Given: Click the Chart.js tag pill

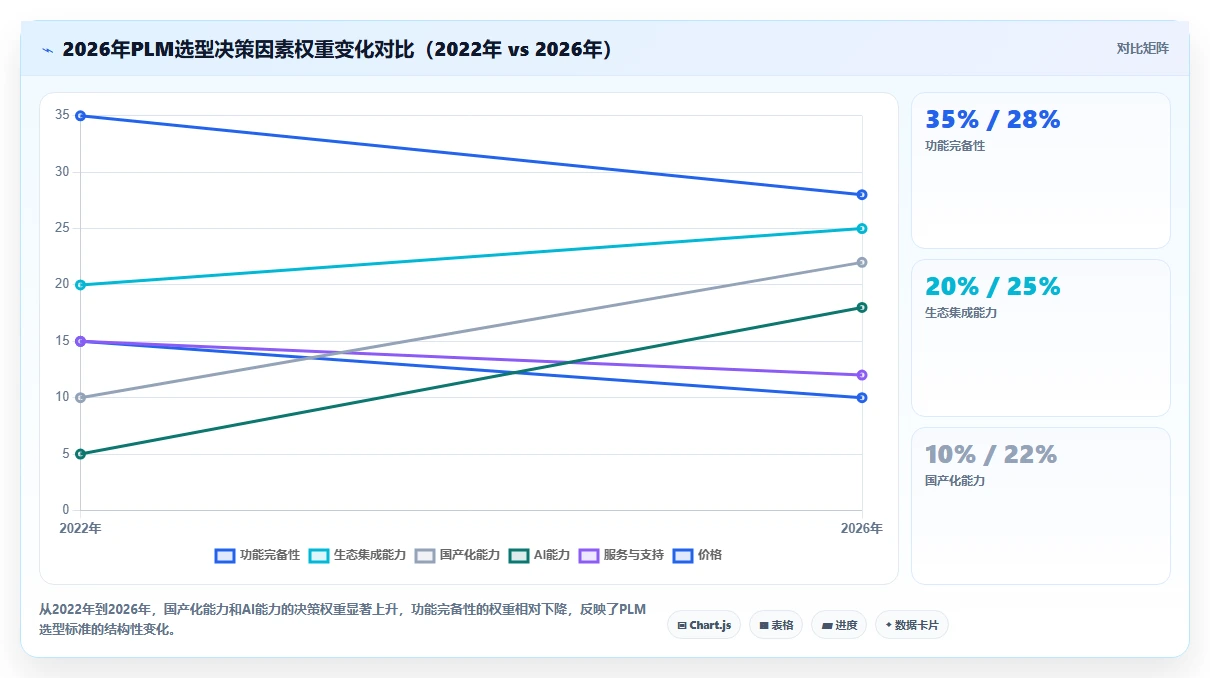Looking at the screenshot, I should tap(704, 625).
